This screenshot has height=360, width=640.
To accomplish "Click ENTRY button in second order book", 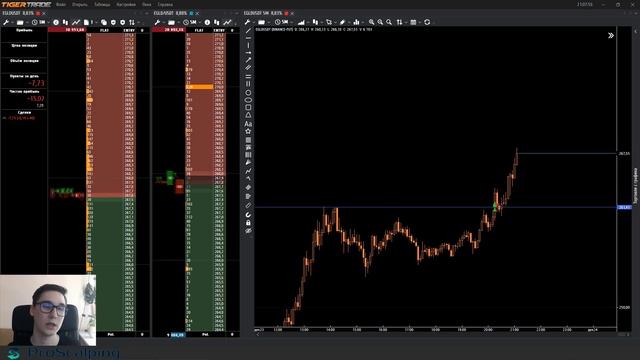I will (219, 30).
